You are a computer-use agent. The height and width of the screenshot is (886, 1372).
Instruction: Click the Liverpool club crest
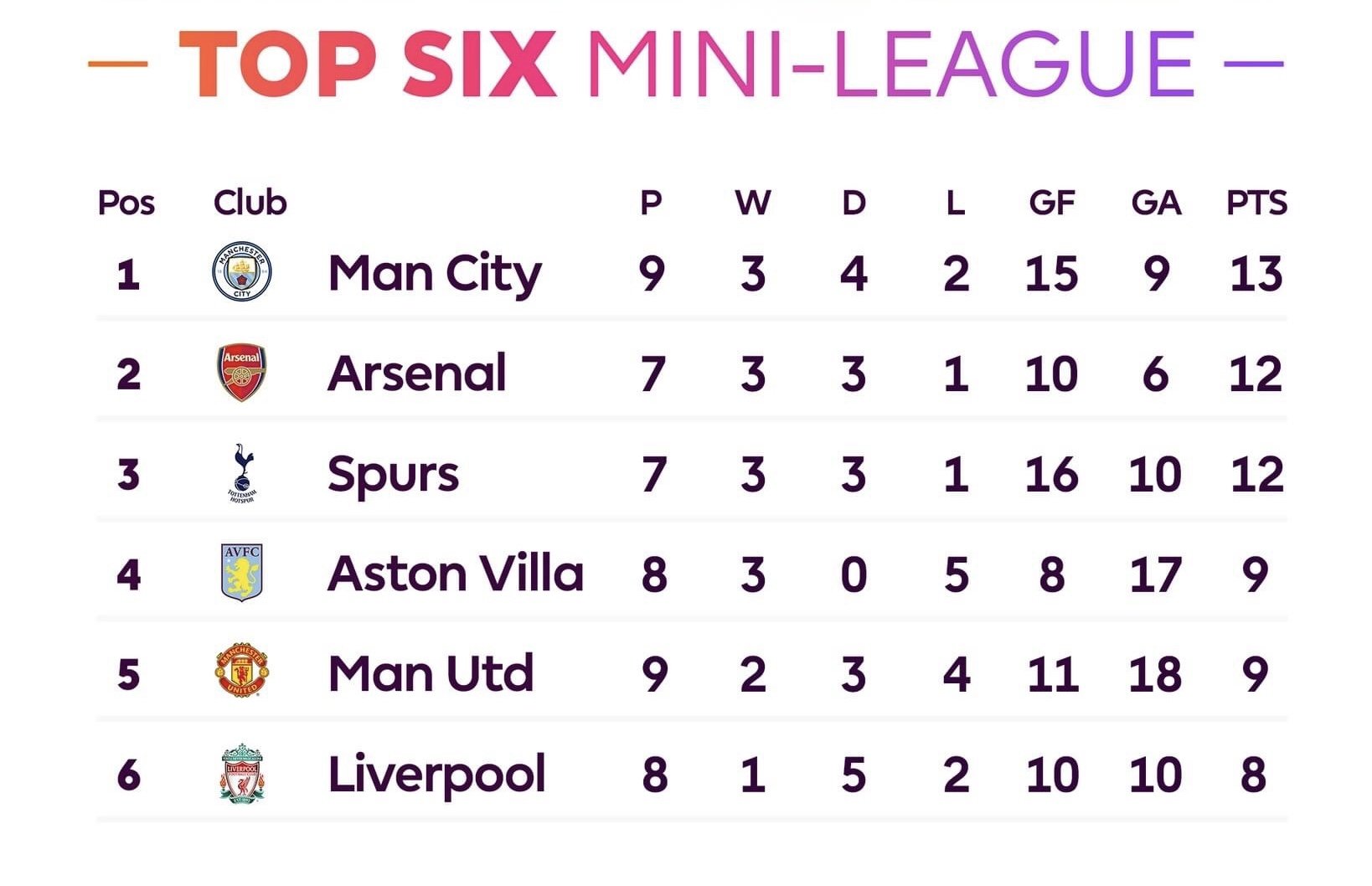coord(242,773)
